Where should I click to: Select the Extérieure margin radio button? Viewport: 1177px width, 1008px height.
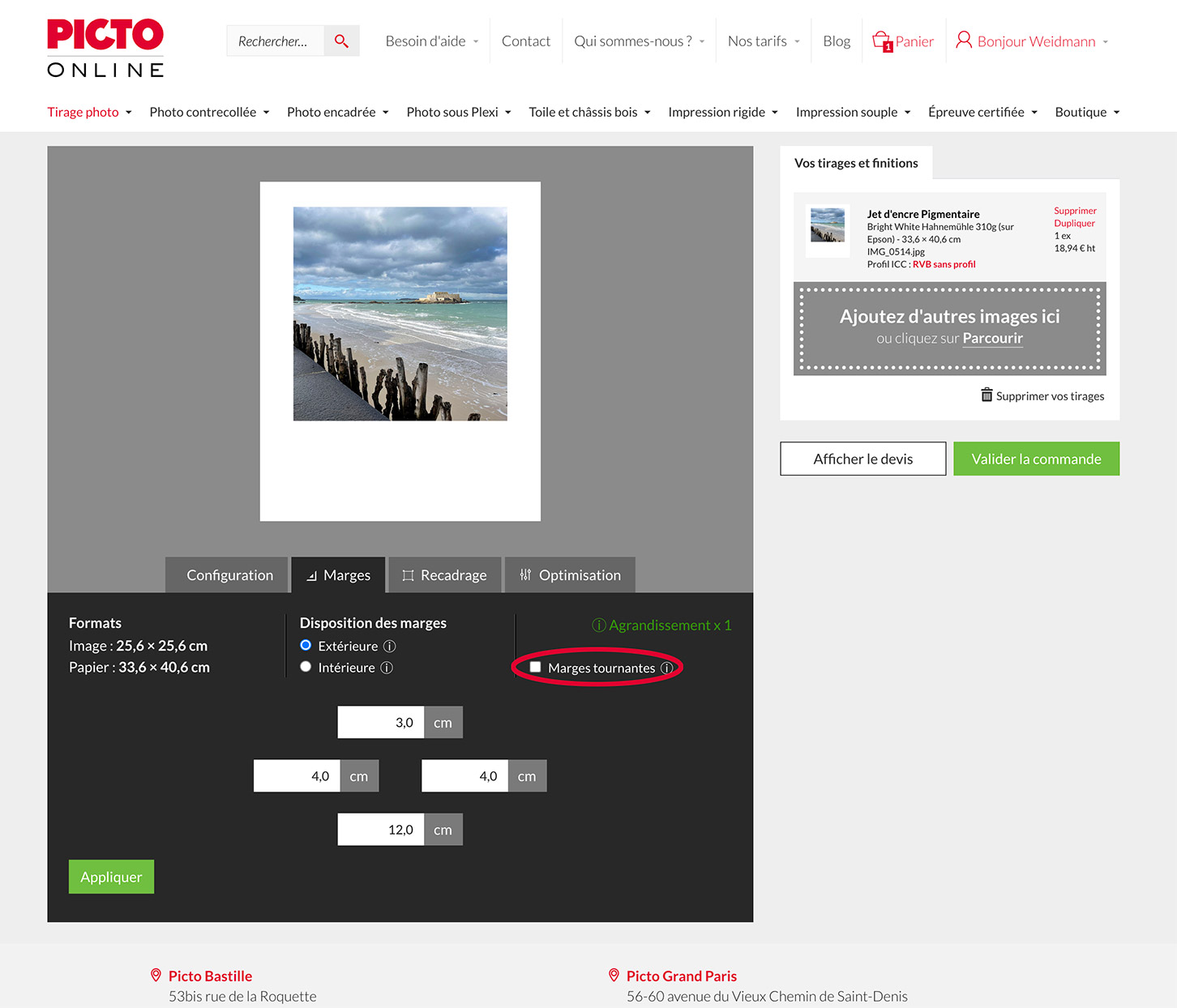tap(306, 646)
